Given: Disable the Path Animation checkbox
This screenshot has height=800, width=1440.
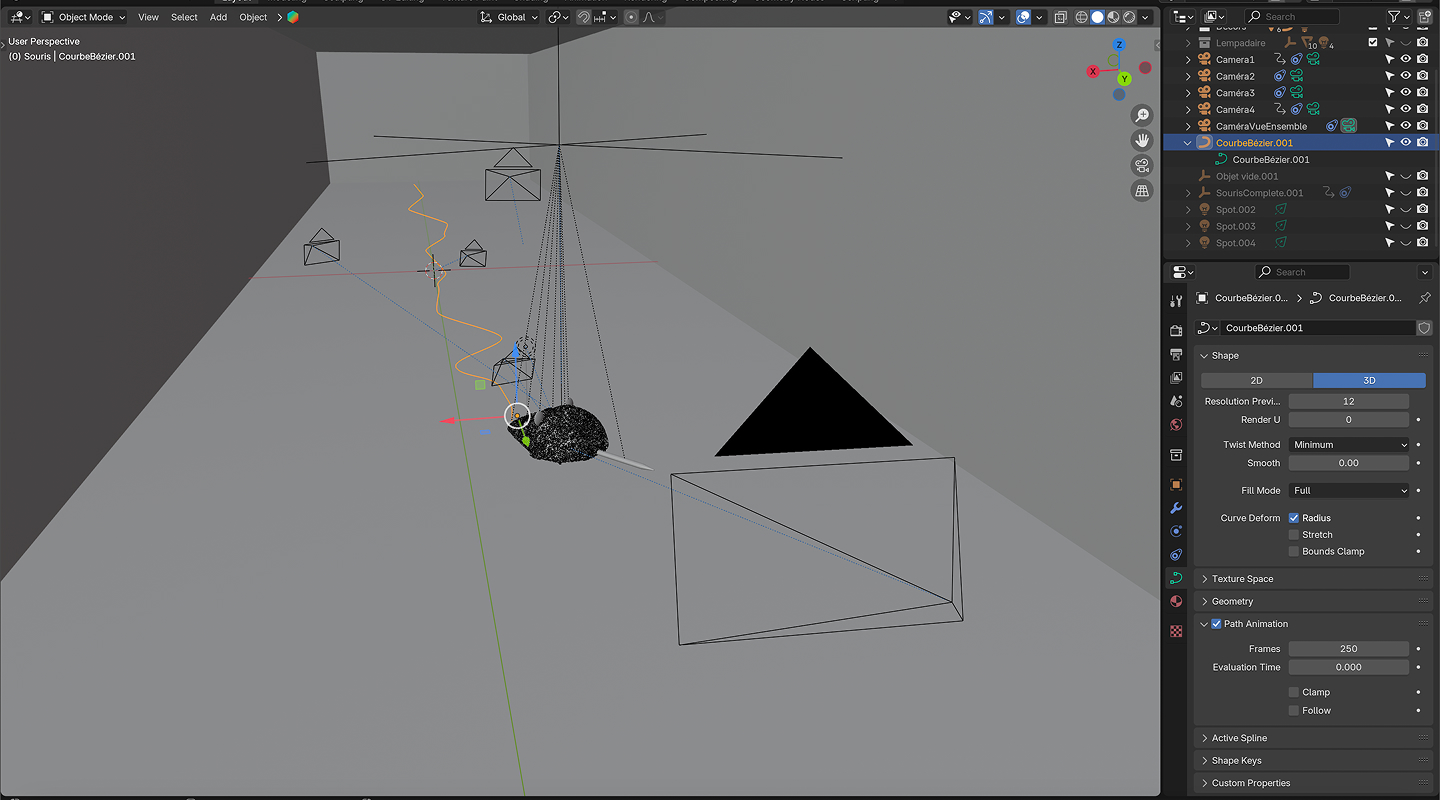Looking at the screenshot, I should (x=1216, y=624).
